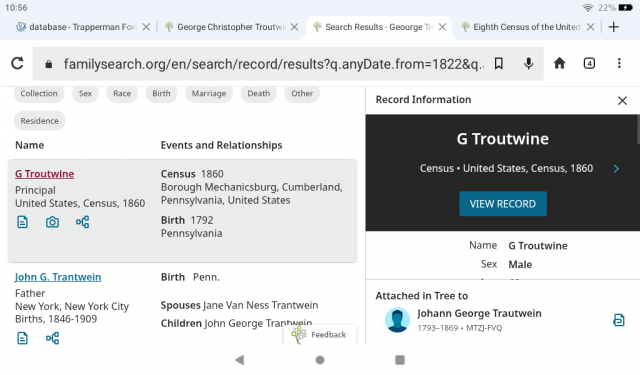Close the Eighth Census tab
The image size is (640, 375).
coord(590,27)
